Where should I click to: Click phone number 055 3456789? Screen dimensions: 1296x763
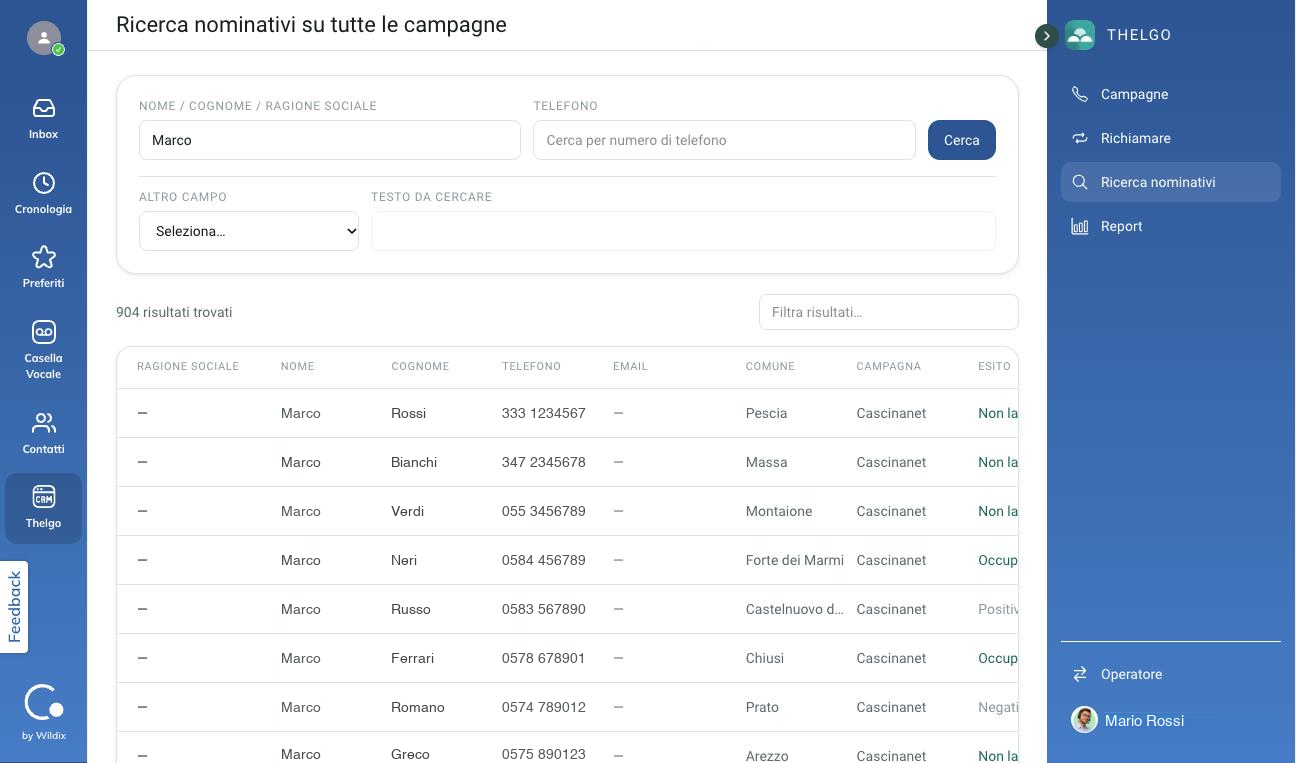(544, 511)
